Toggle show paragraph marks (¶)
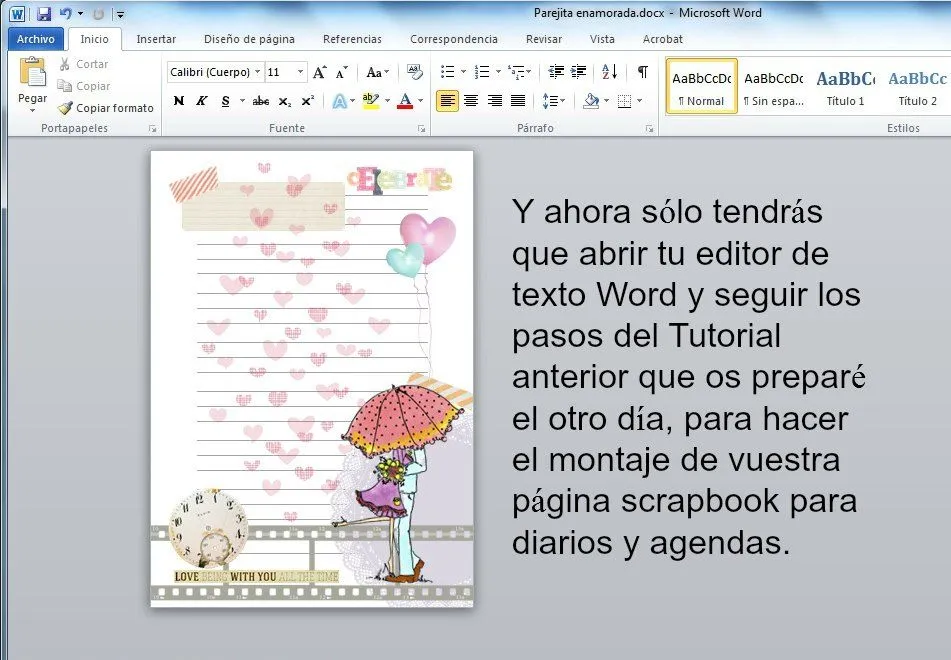 pyautogui.click(x=642, y=72)
